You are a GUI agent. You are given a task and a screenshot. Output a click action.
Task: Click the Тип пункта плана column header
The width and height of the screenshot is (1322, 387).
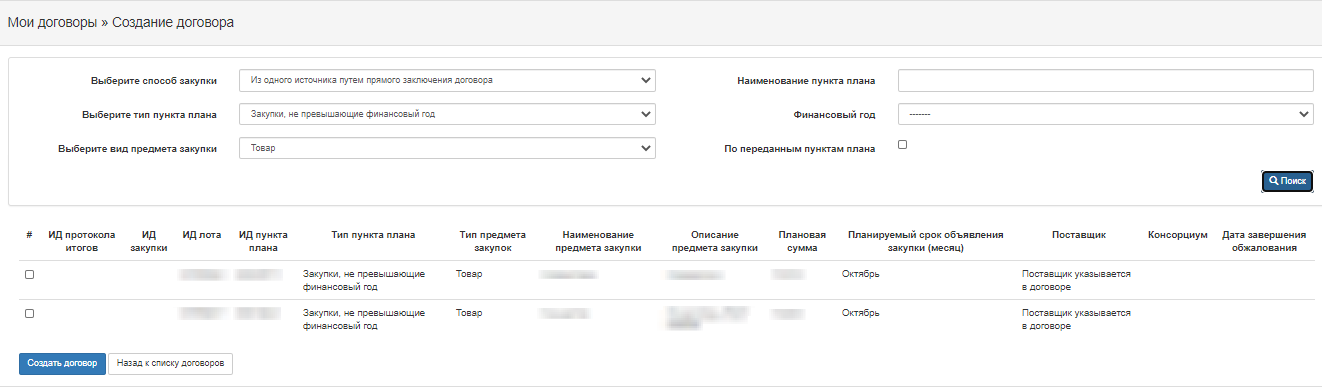[x=373, y=235]
